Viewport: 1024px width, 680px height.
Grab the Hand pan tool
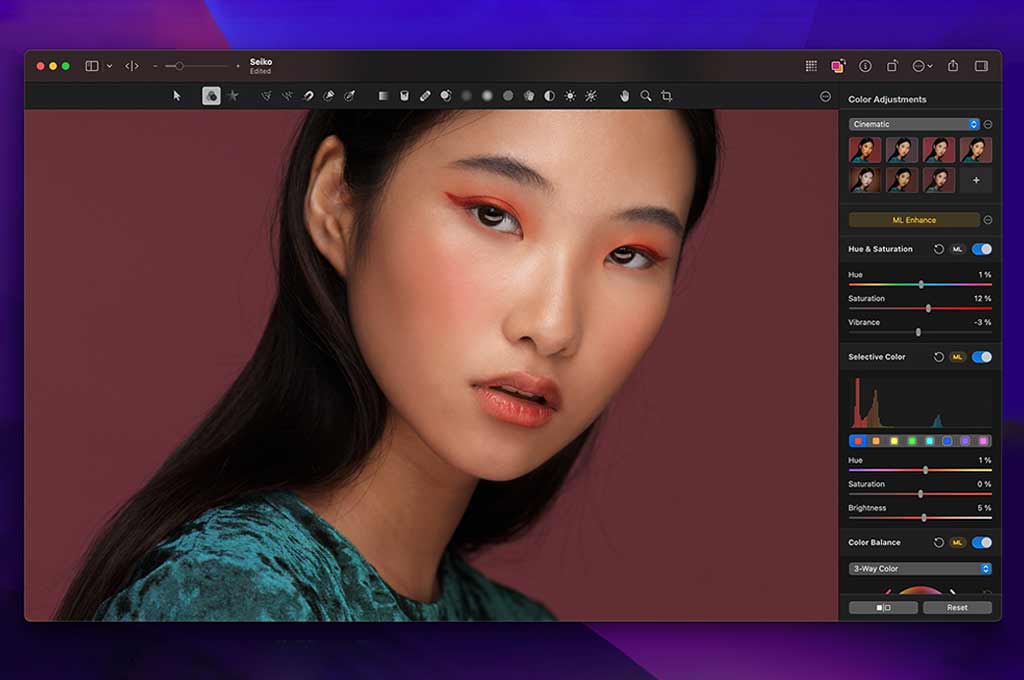pyautogui.click(x=623, y=96)
